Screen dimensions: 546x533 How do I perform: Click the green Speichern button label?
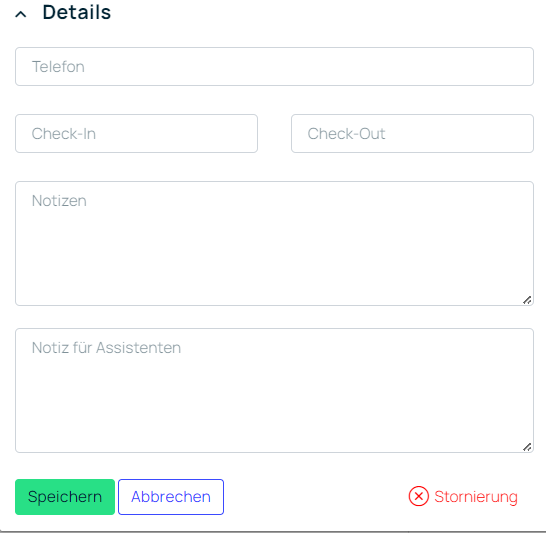tap(65, 497)
